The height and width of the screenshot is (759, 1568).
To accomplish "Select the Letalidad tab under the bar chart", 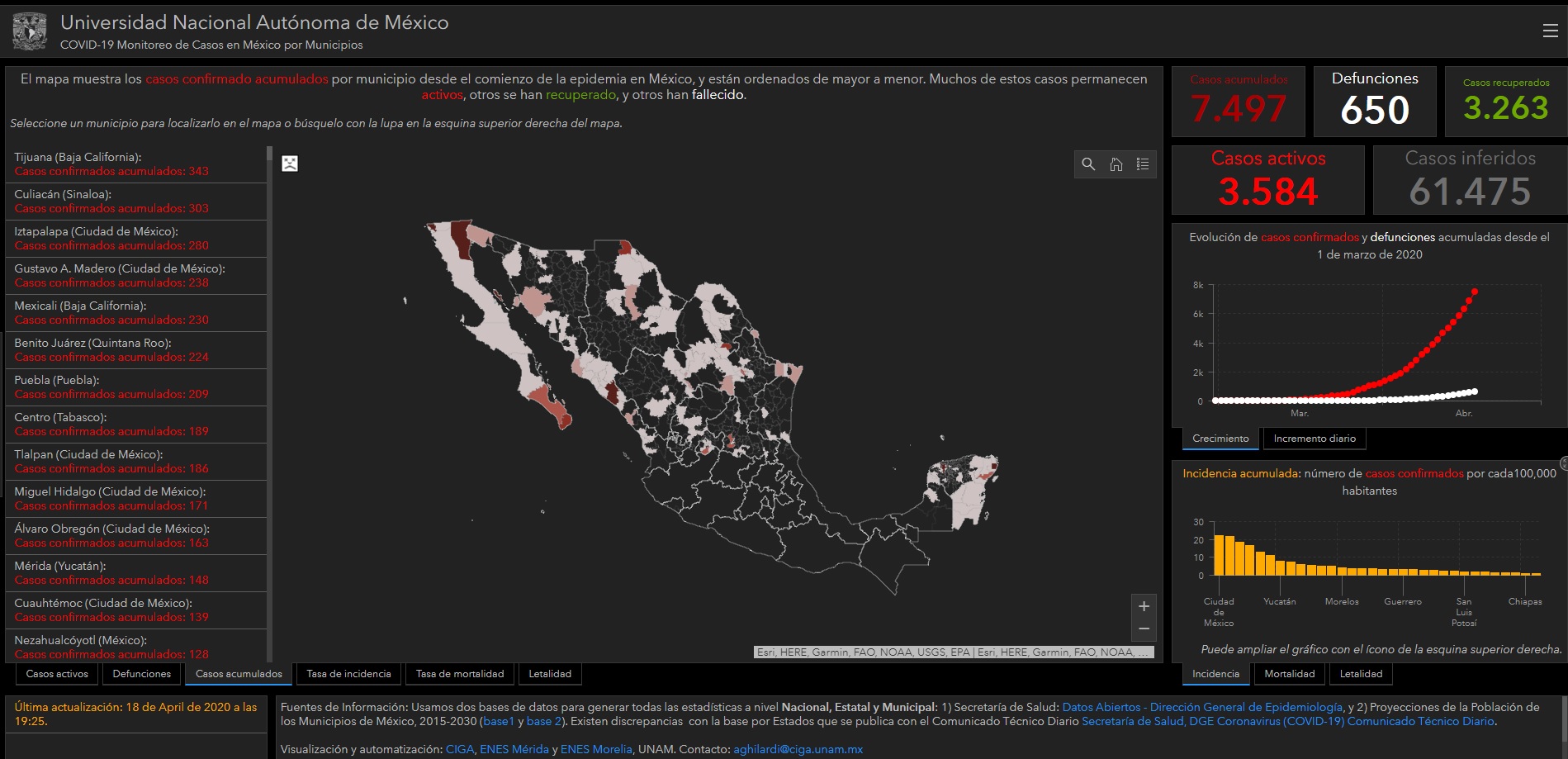I will coord(1361,674).
